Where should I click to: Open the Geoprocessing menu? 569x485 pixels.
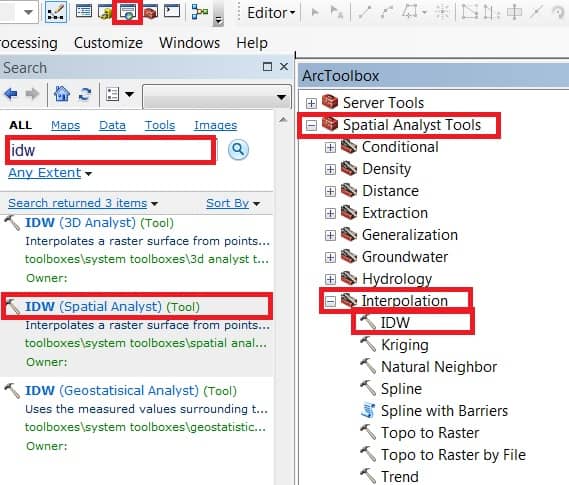coord(28,43)
